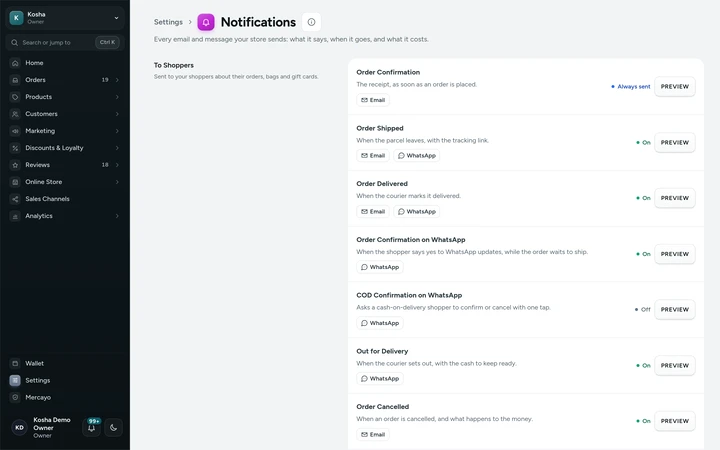Click the search magnifier icon

(15, 42)
